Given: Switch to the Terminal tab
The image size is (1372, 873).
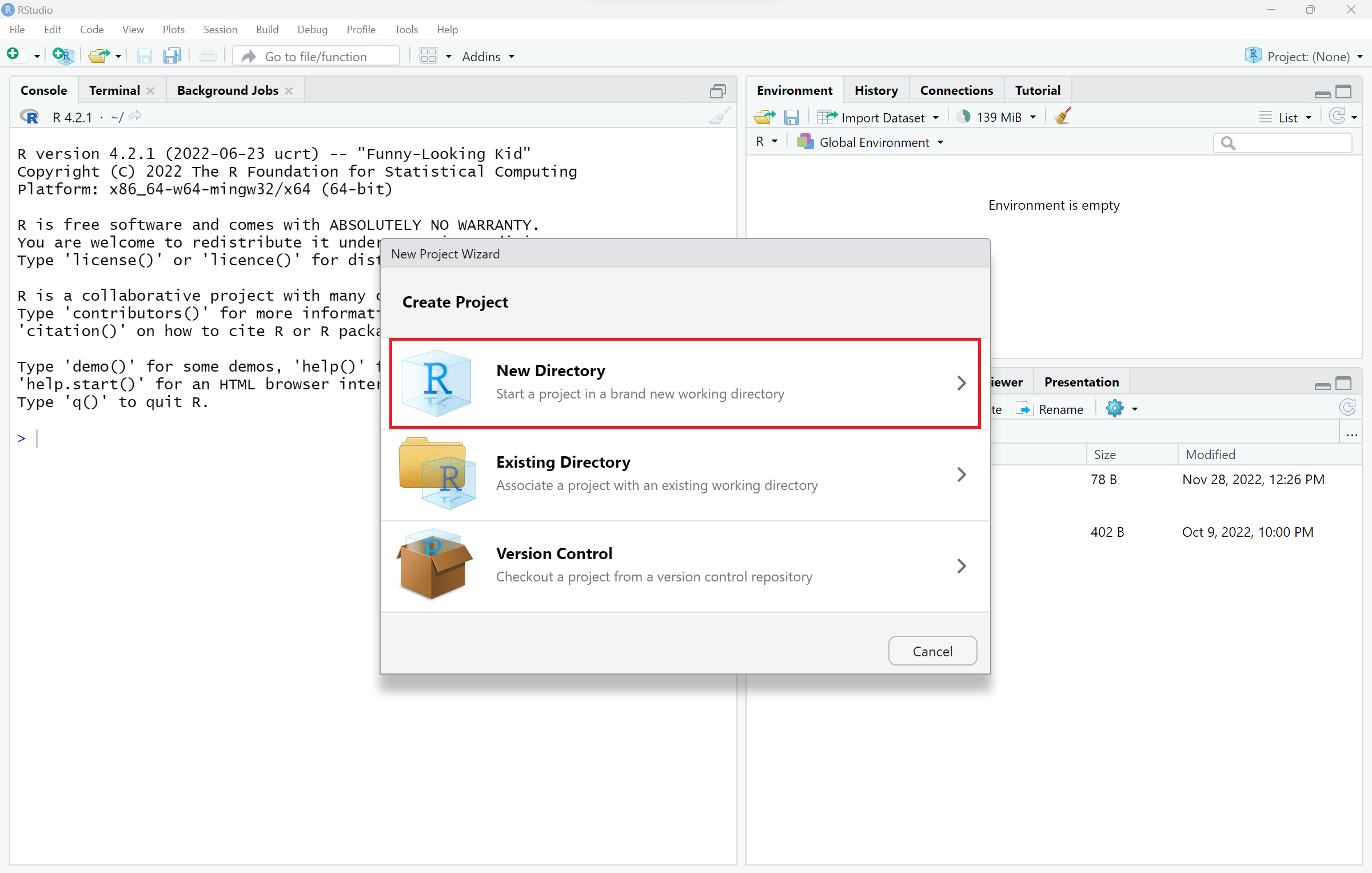Looking at the screenshot, I should point(114,90).
